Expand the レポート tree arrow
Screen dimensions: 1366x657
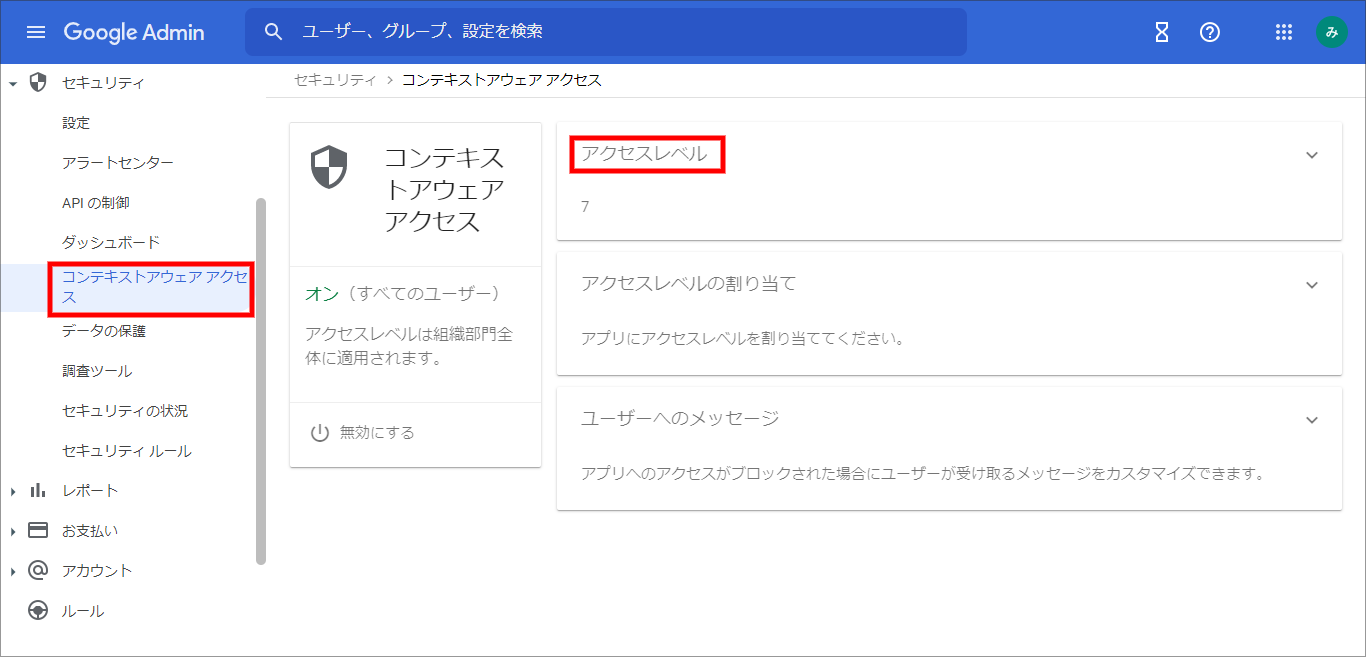point(13,491)
